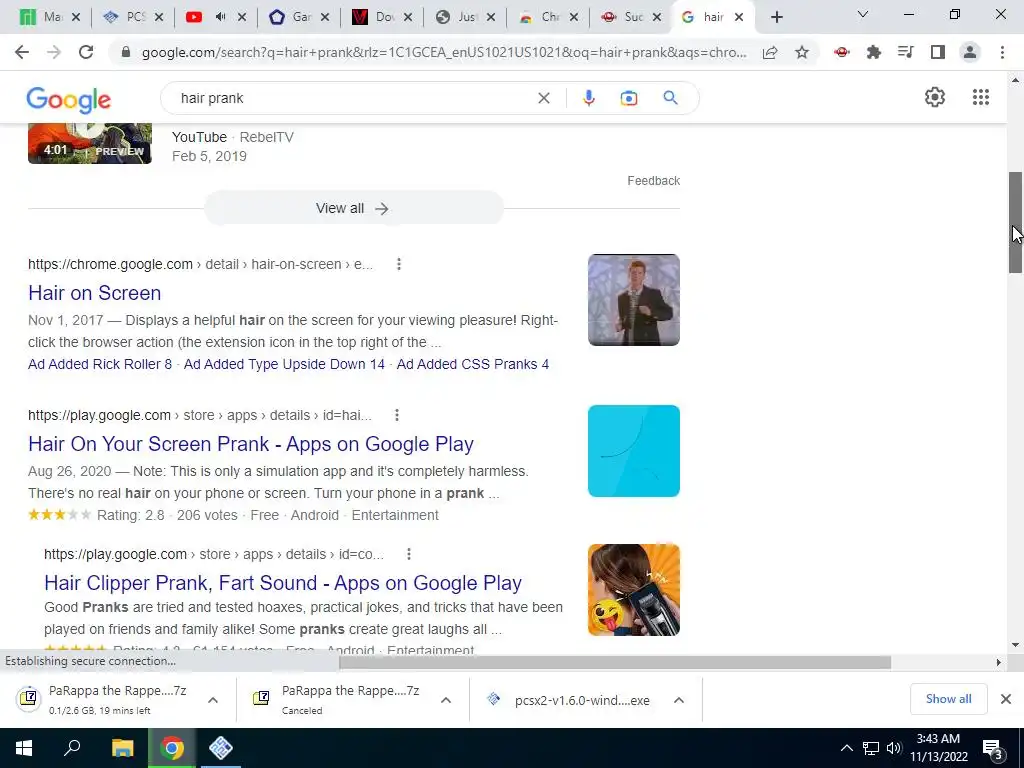The height and width of the screenshot is (768, 1024).
Task: Close the downloads bar
Action: tap(1006, 699)
